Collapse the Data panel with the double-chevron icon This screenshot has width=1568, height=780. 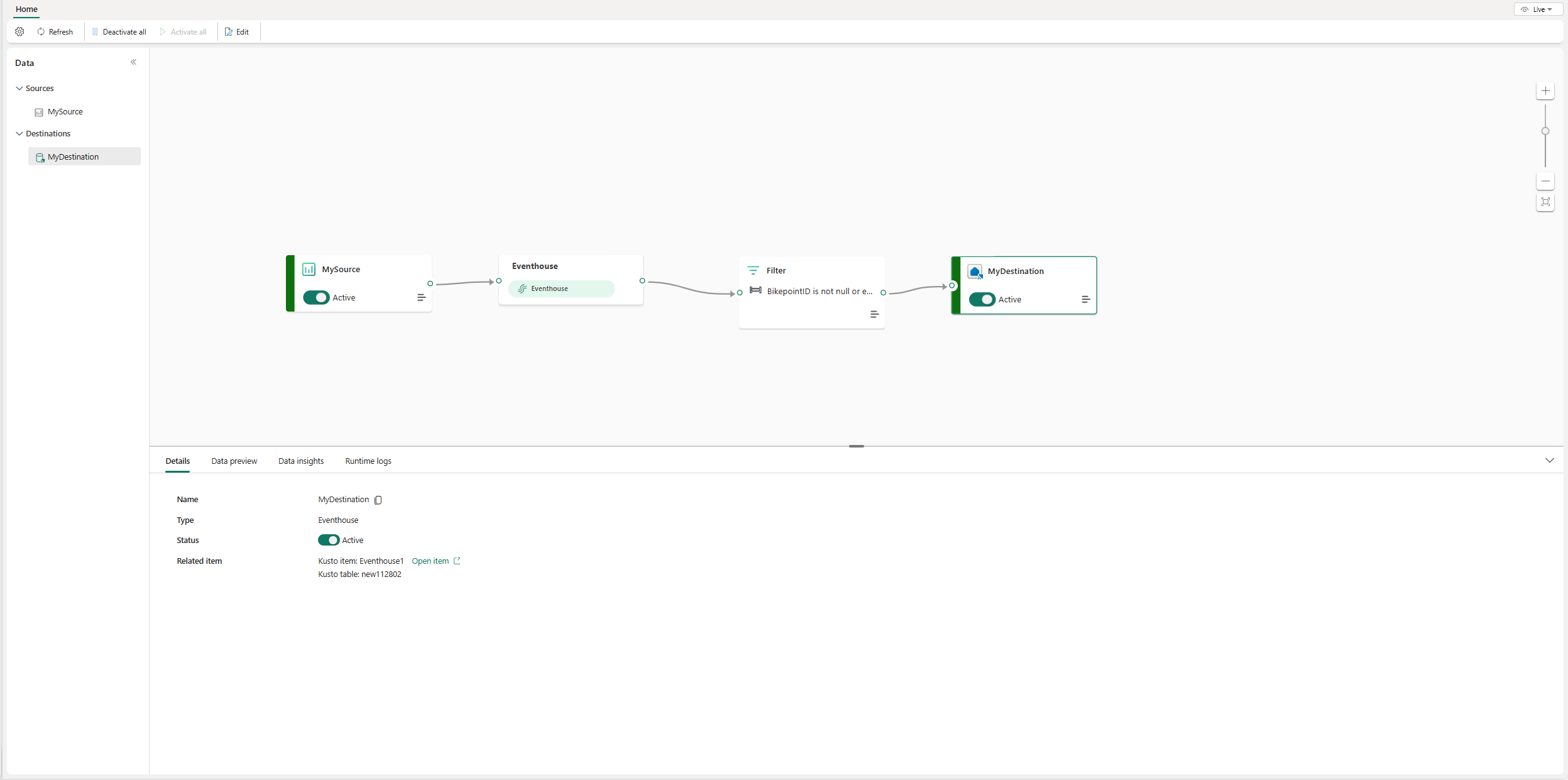134,62
